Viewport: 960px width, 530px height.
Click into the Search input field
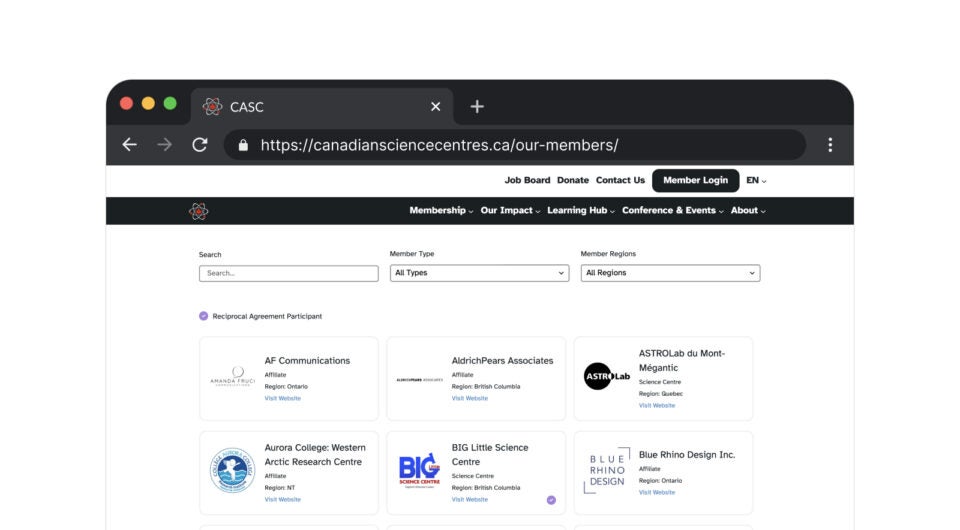click(288, 273)
